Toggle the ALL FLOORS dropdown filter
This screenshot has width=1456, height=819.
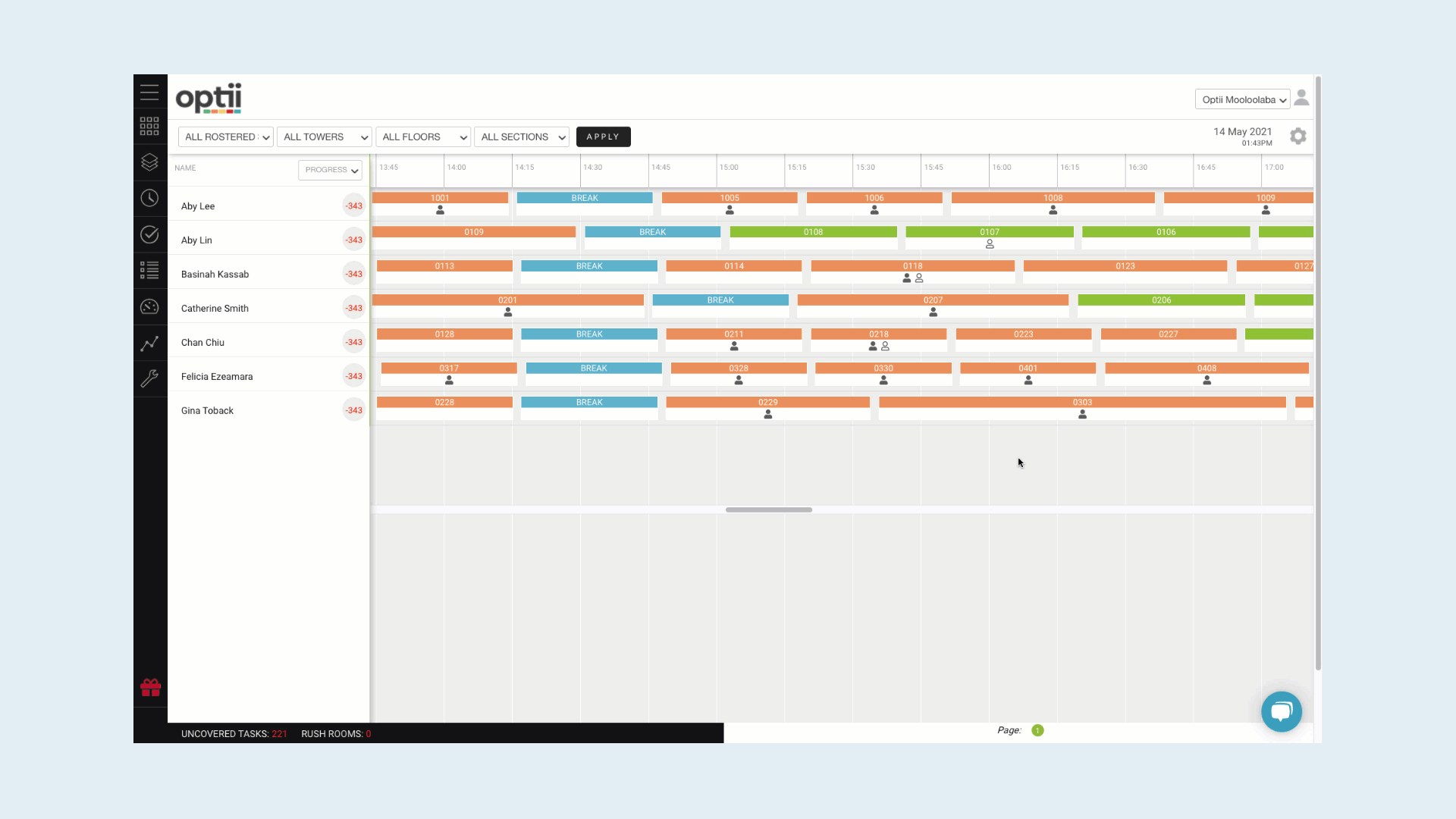[423, 136]
